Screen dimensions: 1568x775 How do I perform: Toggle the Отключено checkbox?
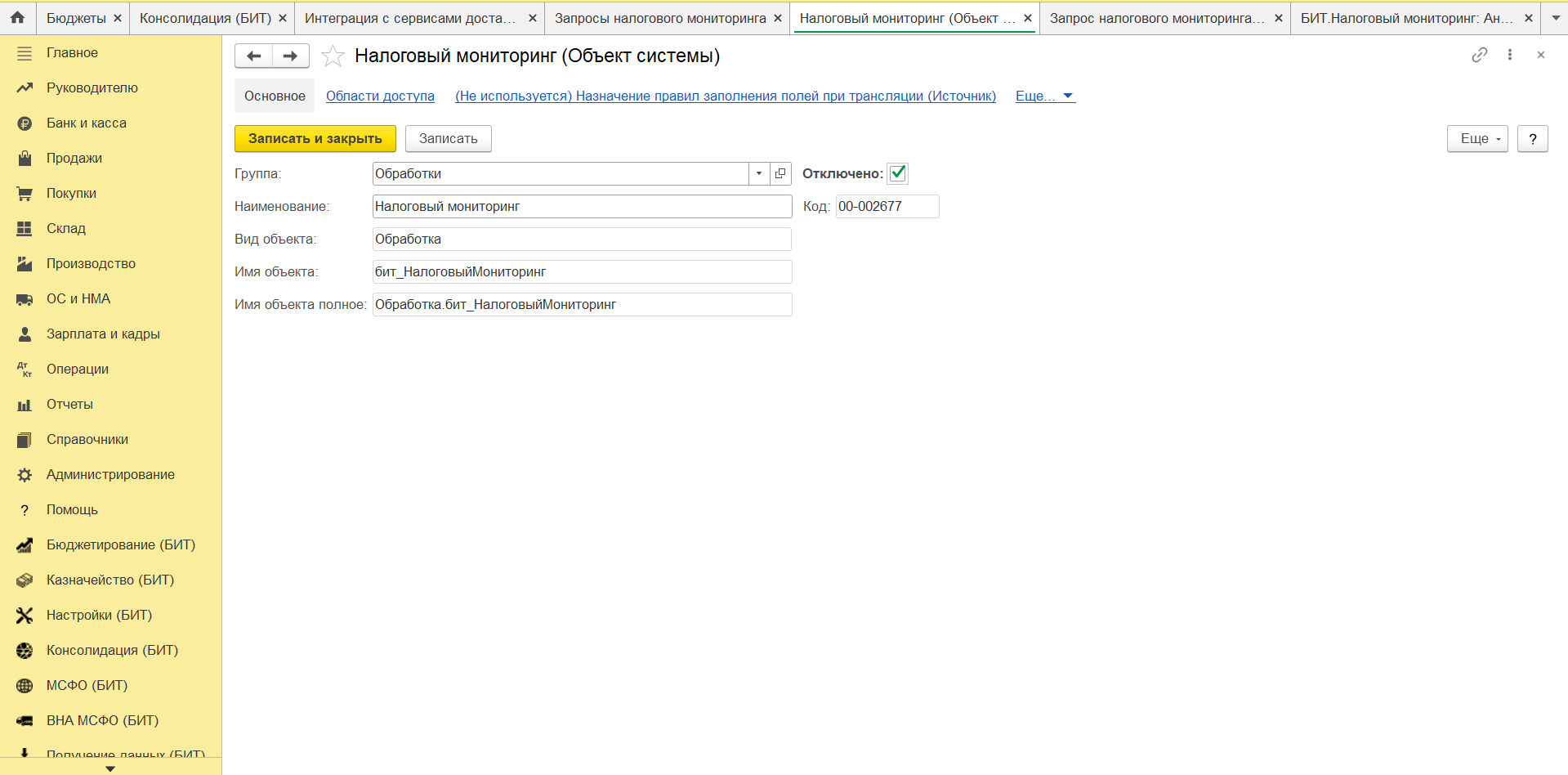click(898, 173)
